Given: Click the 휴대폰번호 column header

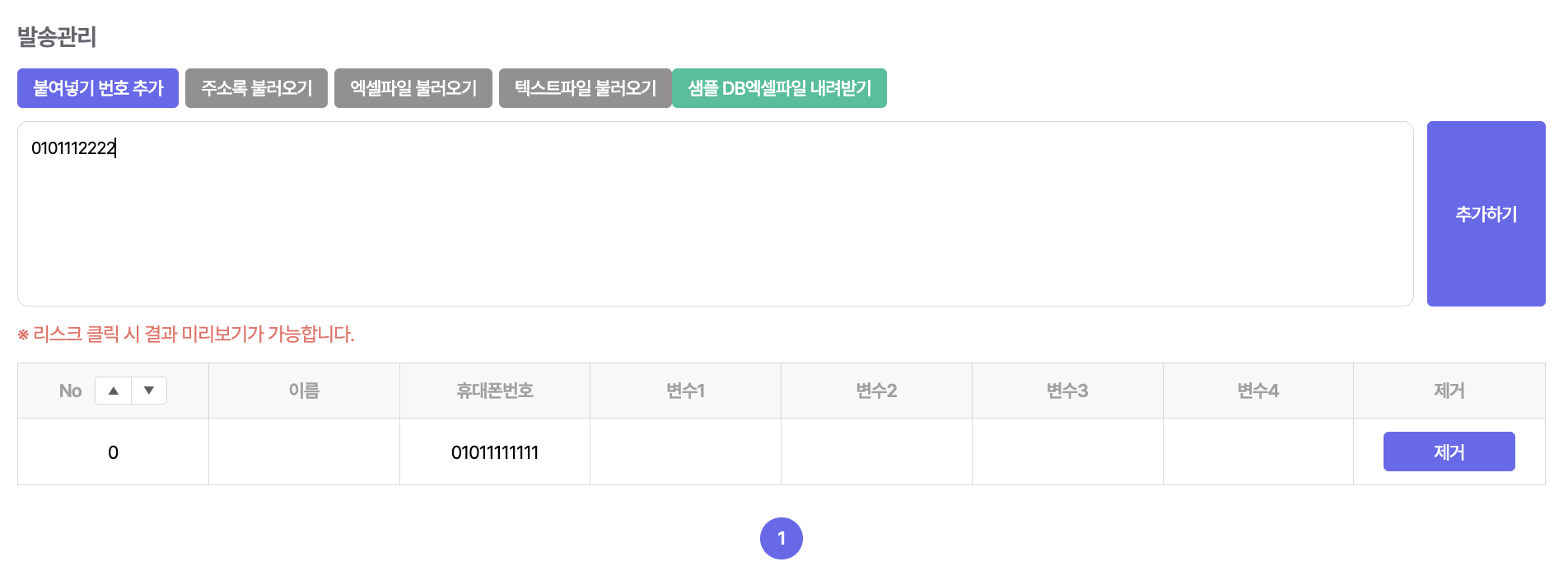Looking at the screenshot, I should coord(495,391).
